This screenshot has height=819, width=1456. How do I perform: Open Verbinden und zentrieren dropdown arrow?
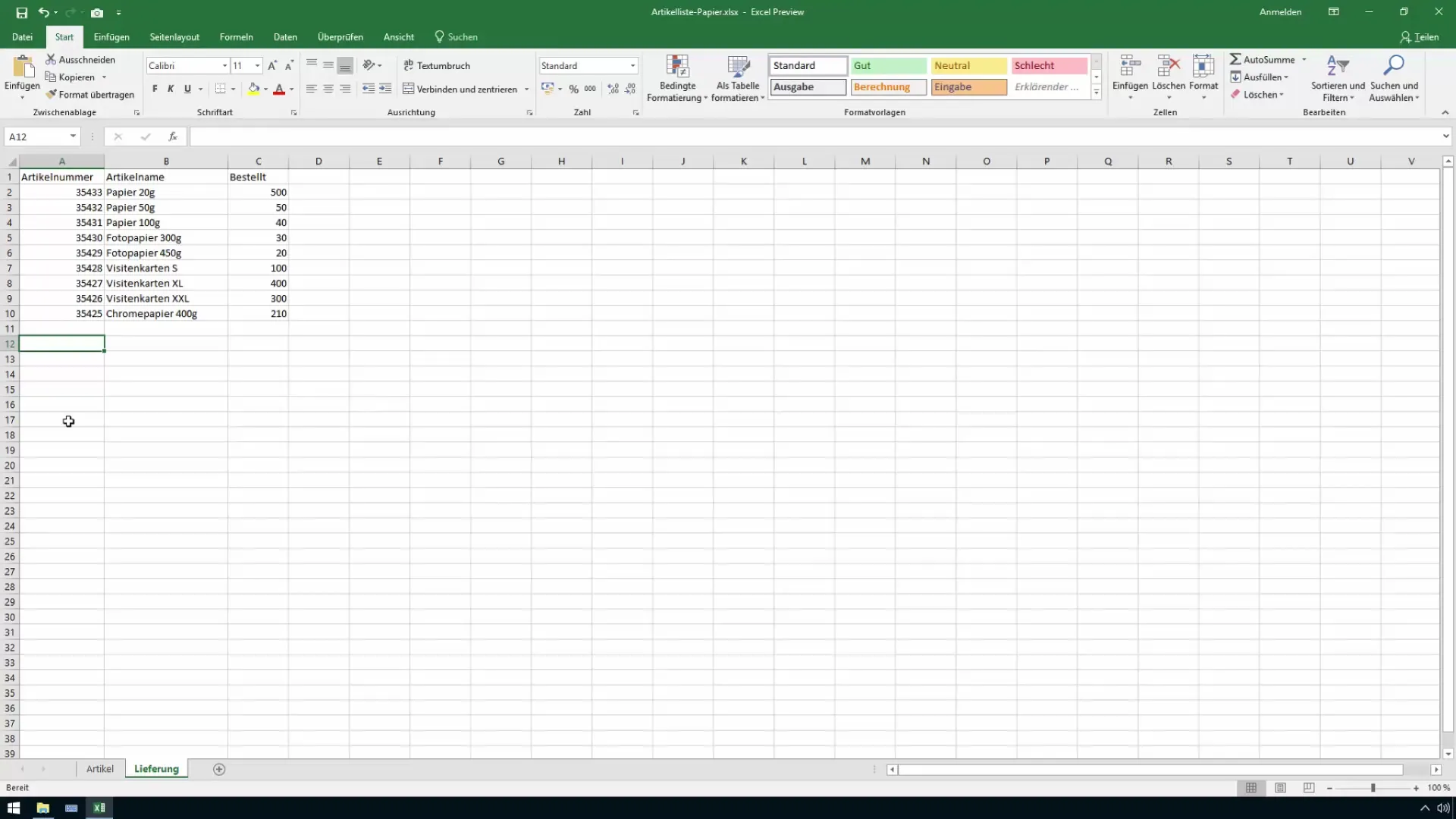coord(526,89)
